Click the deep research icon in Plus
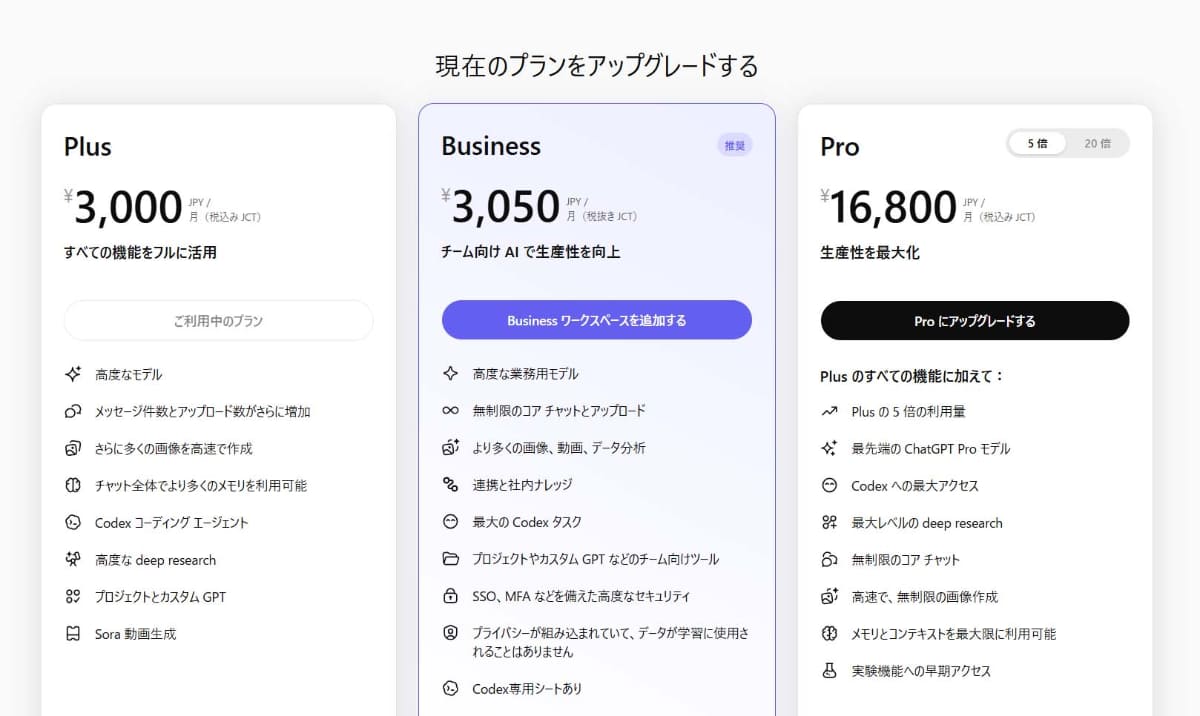Screen dimensions: 1200x716 click(72, 560)
